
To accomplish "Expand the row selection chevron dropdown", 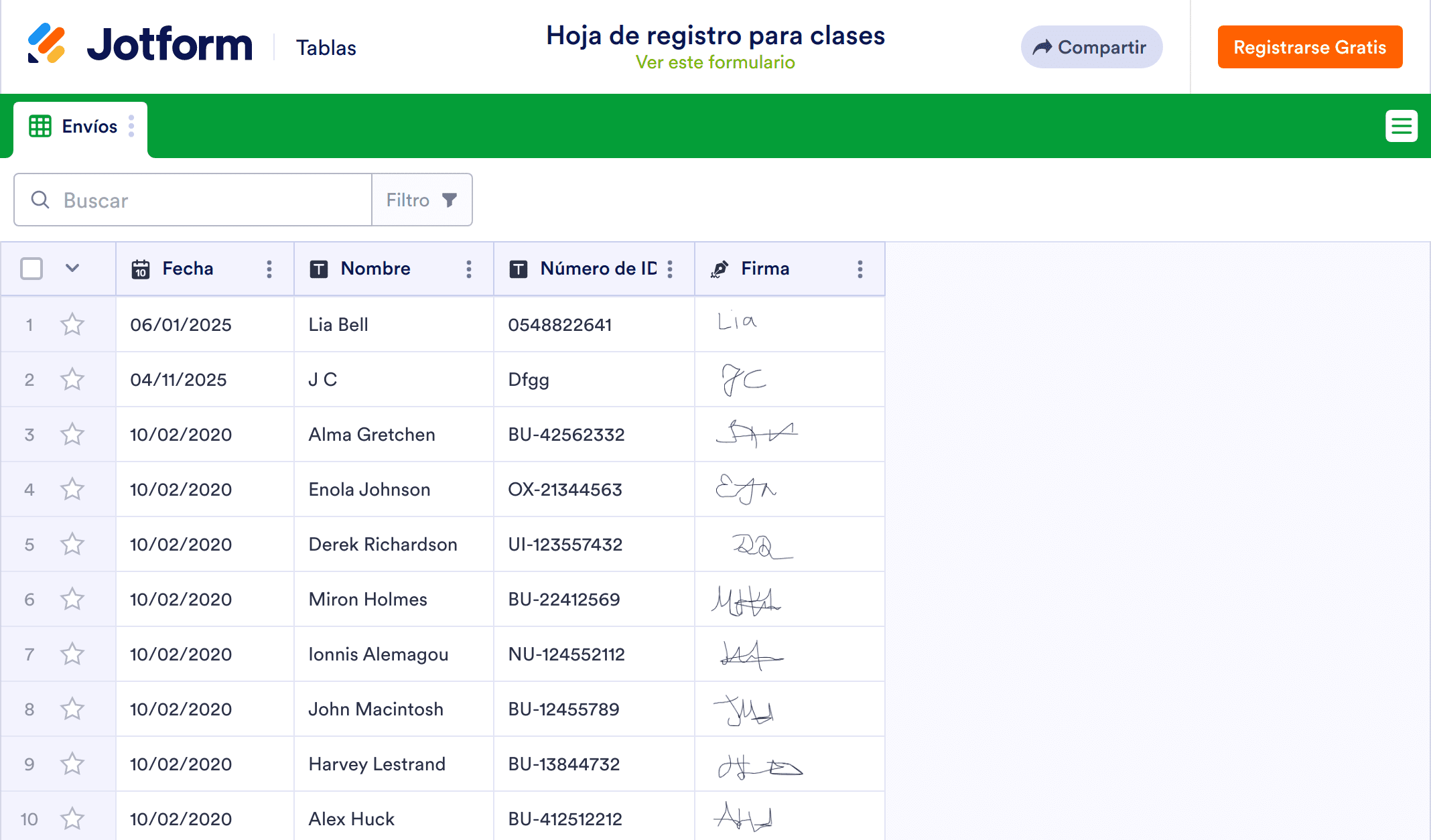I will pos(72,269).
